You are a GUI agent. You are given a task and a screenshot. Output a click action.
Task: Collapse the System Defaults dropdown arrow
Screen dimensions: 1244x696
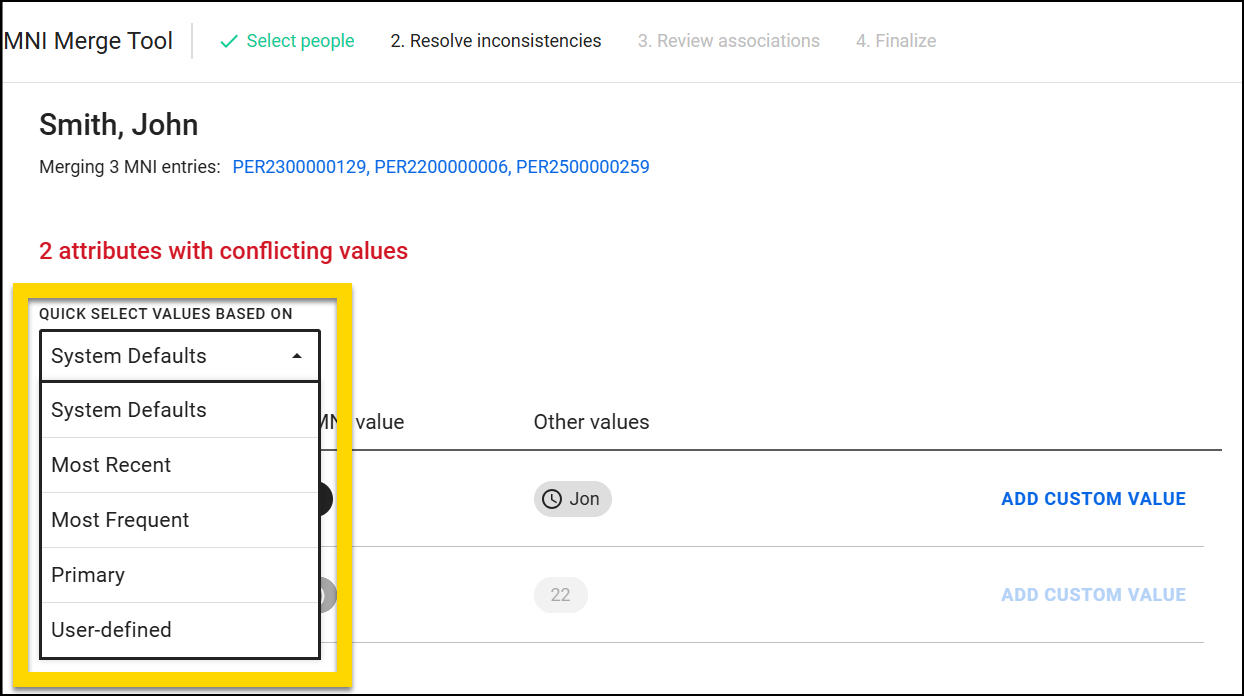297,354
